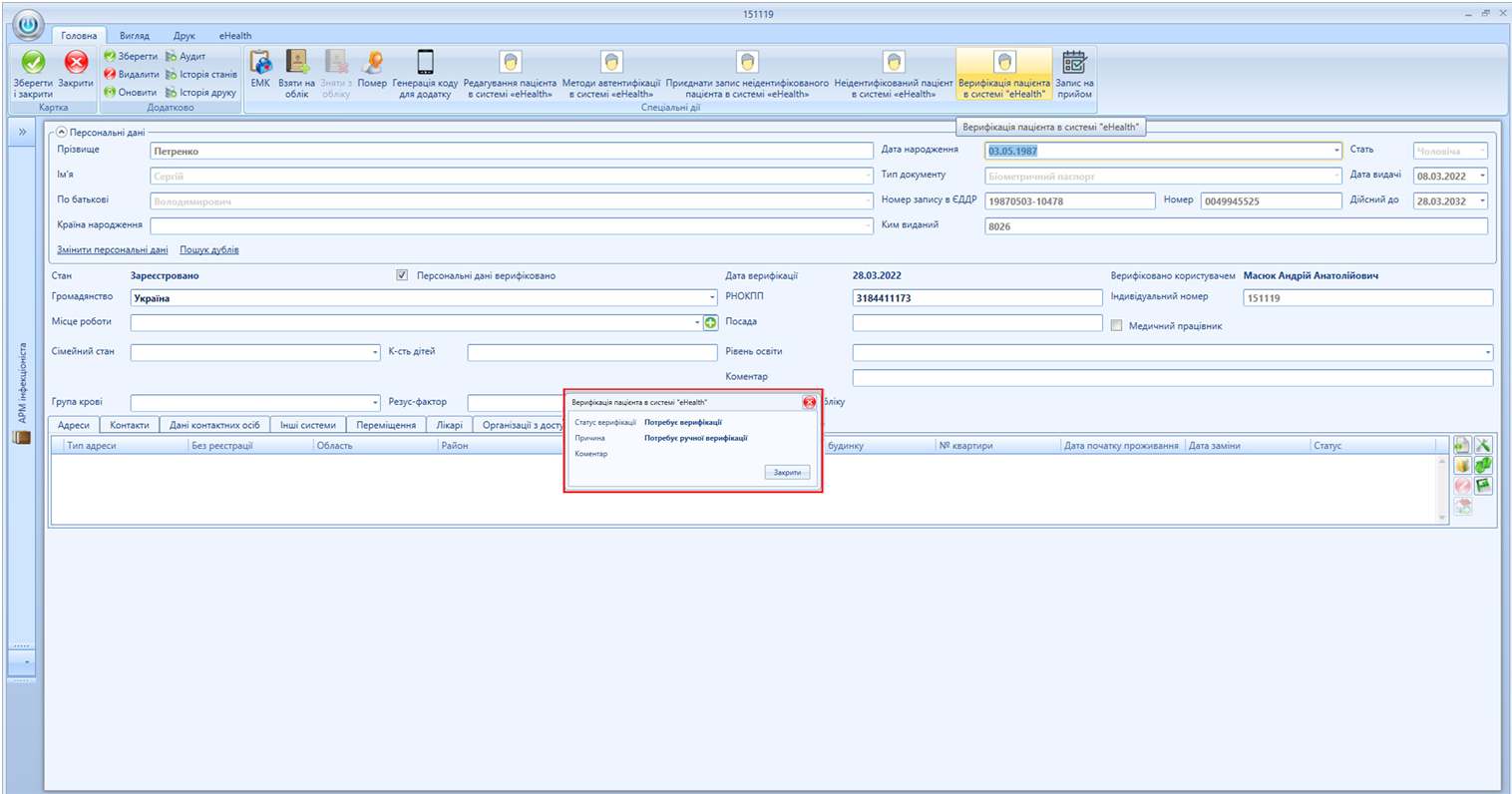Viewport: 1512px width, 794px height.
Task: Click the green chain link icon
Action: pyautogui.click(x=1483, y=466)
